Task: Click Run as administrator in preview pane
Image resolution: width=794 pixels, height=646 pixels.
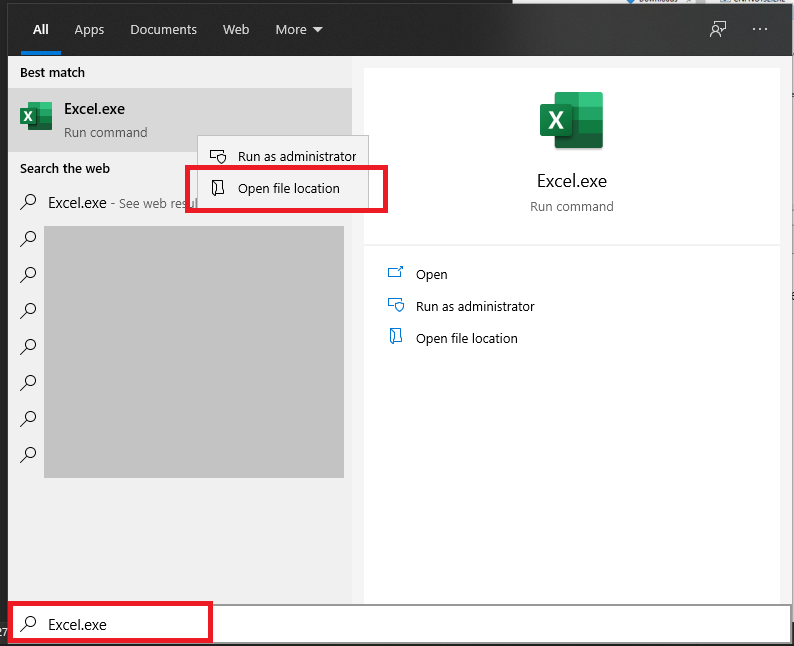Action: pyautogui.click(x=475, y=306)
